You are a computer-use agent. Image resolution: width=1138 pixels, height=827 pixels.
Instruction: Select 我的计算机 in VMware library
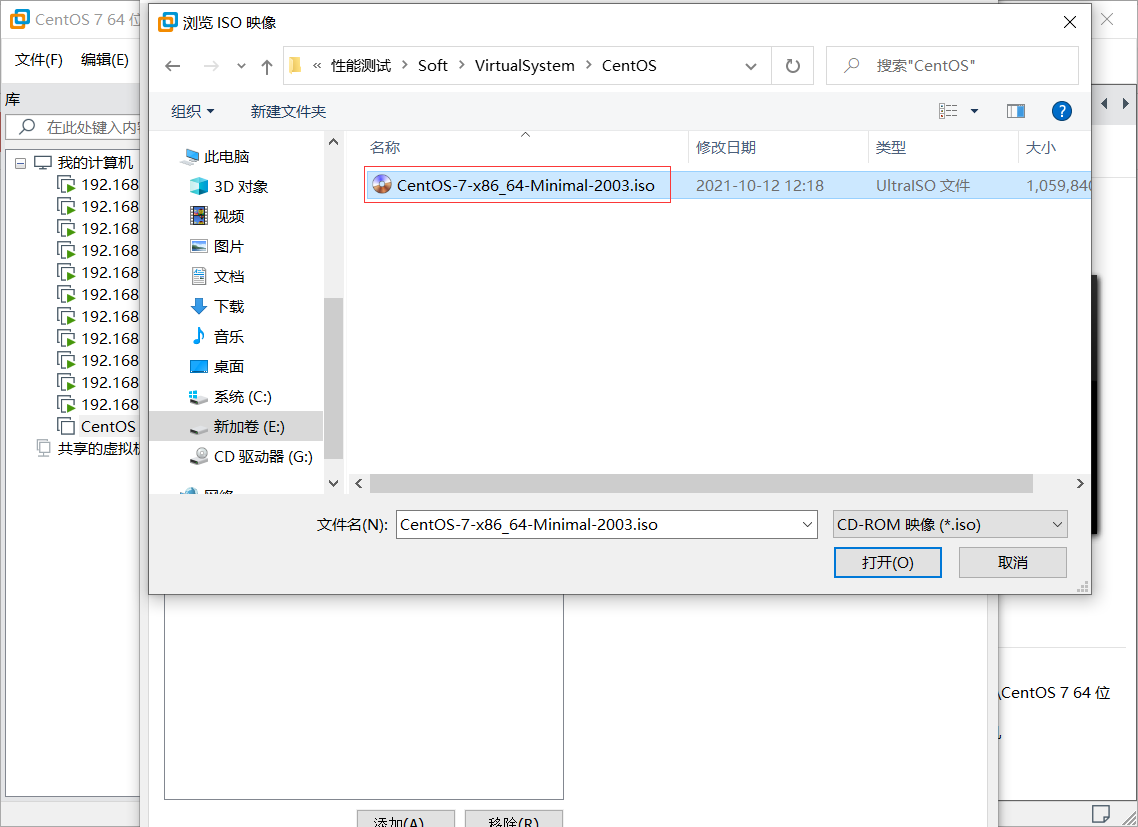[x=95, y=163]
